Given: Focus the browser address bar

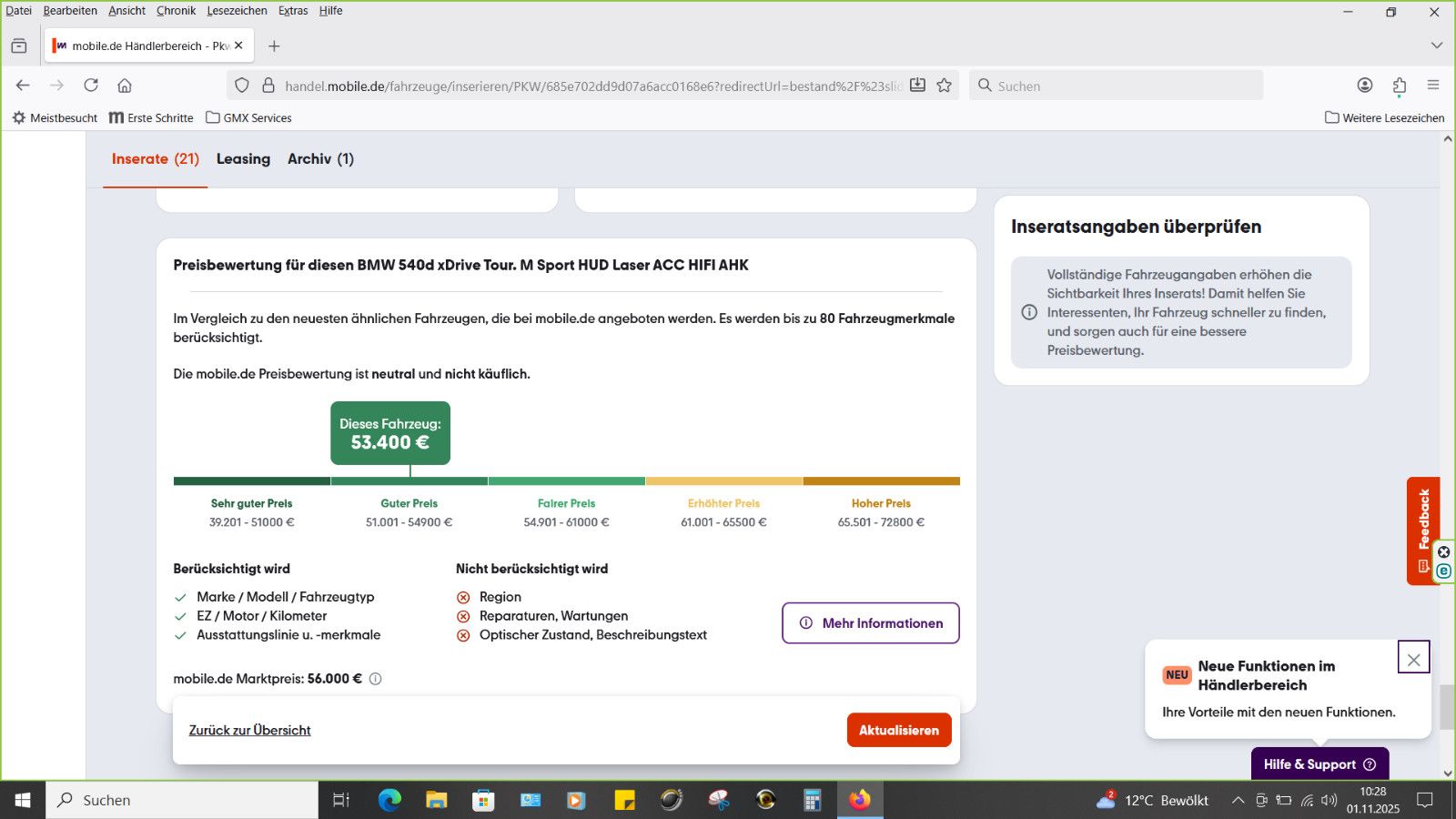Looking at the screenshot, I should [591, 86].
